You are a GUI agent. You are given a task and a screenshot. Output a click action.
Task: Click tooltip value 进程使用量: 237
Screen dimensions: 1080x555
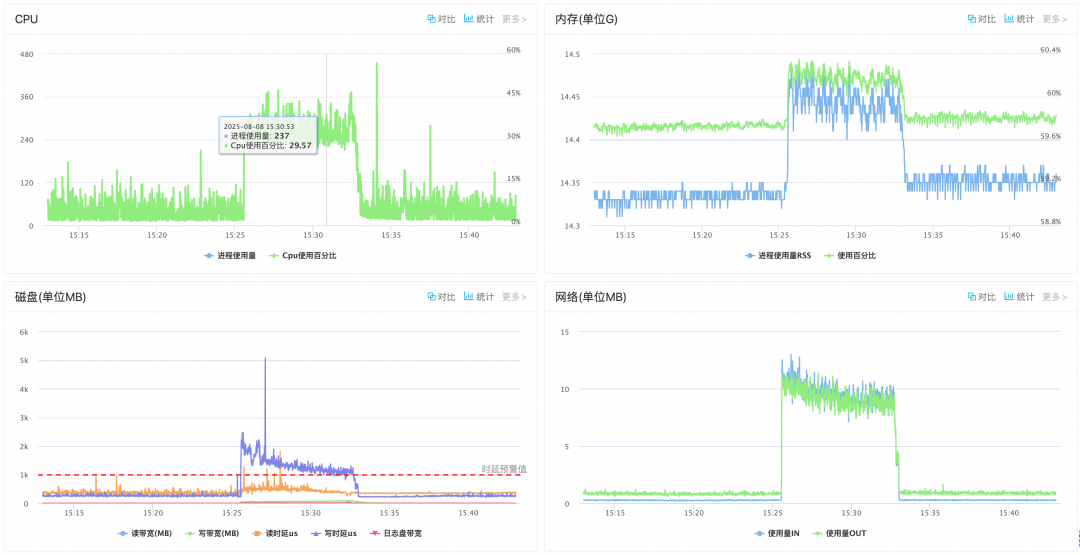259,136
